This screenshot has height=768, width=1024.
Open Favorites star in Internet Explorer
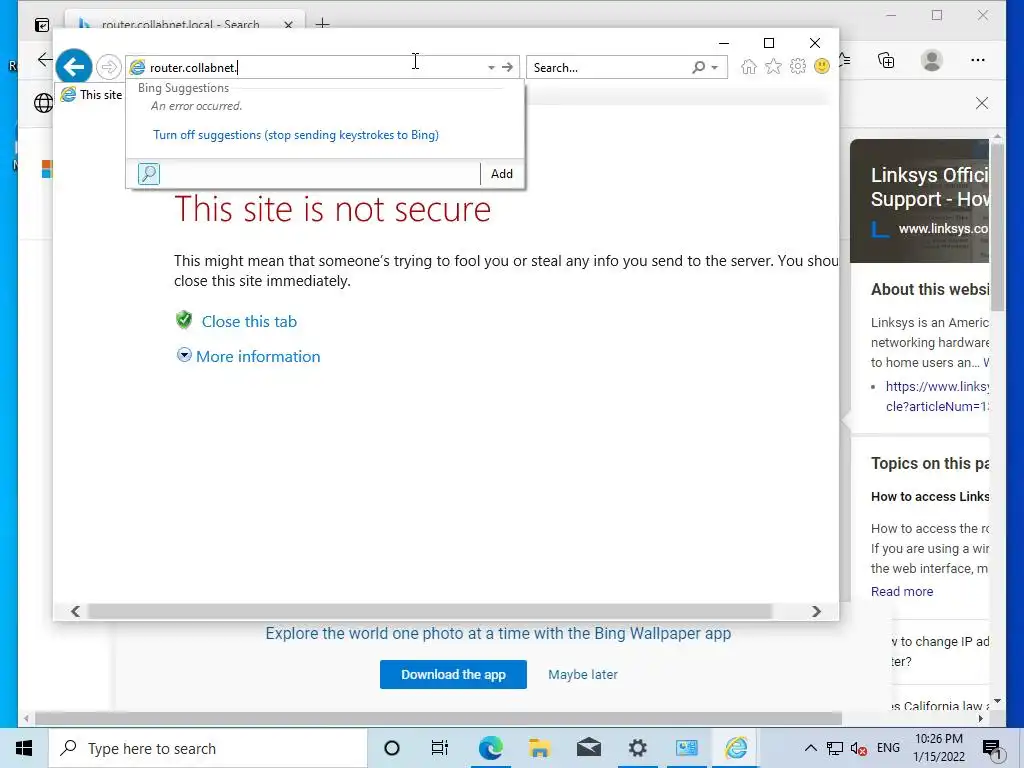pos(773,66)
